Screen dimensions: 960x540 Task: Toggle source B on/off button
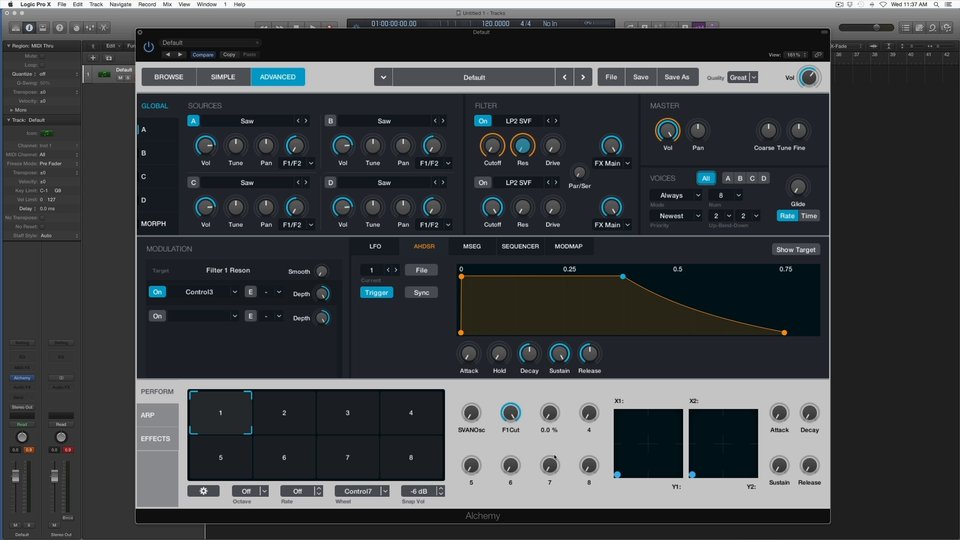pyautogui.click(x=330, y=121)
